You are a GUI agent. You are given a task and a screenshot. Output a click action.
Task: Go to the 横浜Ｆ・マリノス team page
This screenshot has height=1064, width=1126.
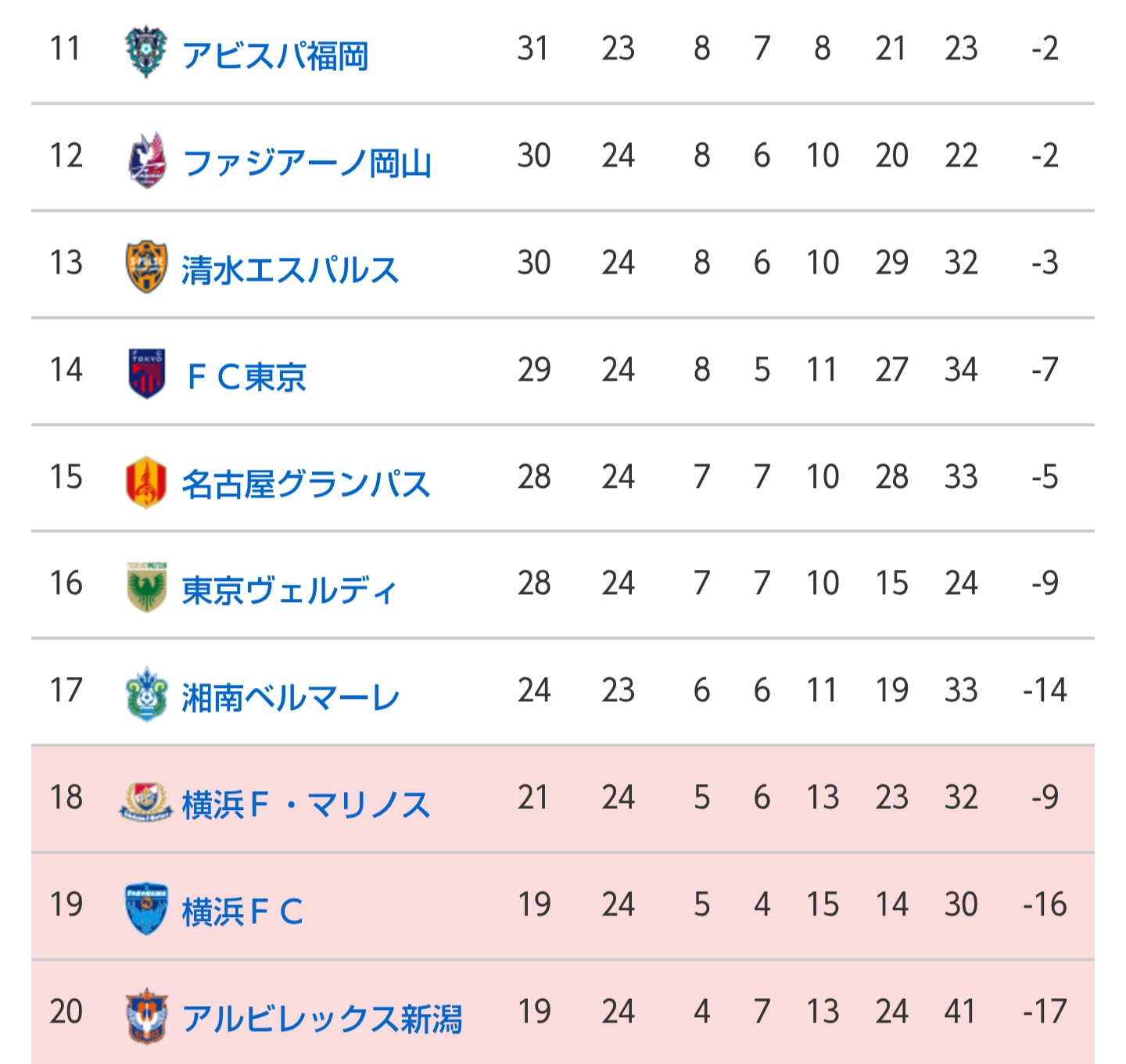pyautogui.click(x=306, y=805)
